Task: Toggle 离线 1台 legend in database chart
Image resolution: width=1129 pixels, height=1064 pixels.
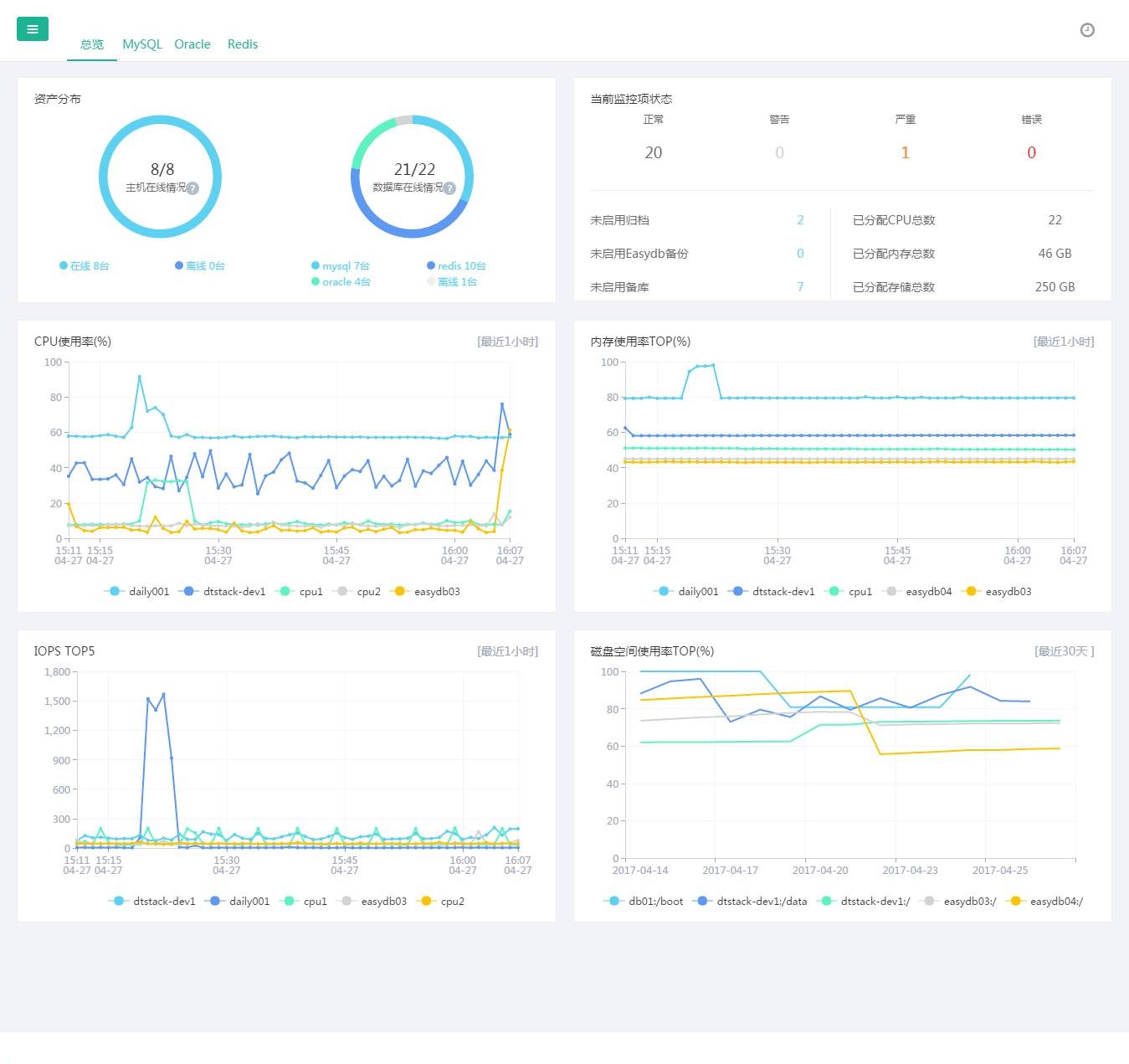Action: pos(452,282)
